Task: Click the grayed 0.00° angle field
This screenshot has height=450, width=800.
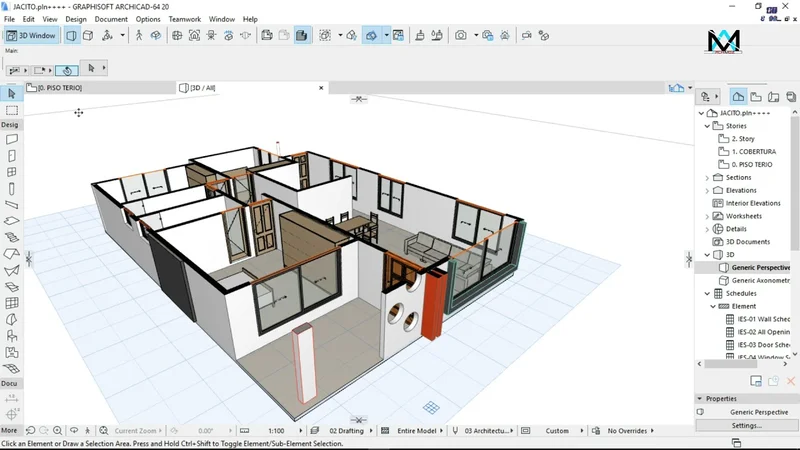Action: [x=206, y=431]
